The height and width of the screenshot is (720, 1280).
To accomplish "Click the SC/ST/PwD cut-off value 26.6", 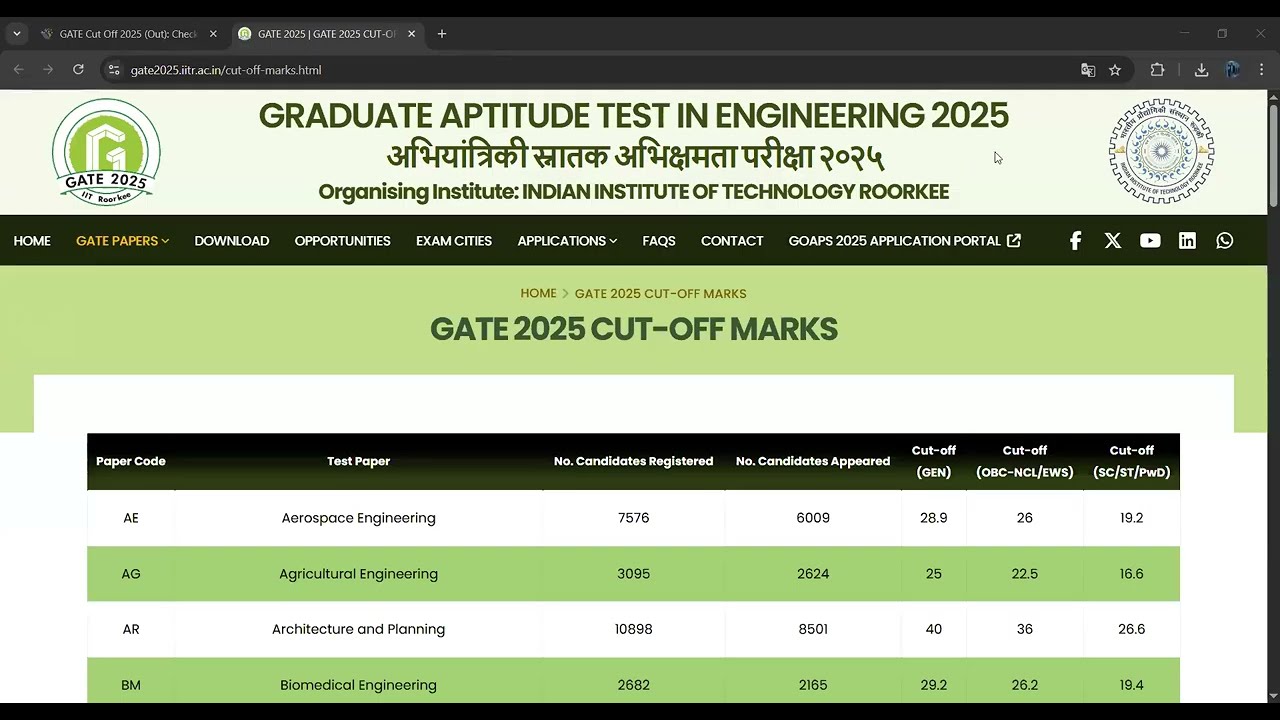I will pyautogui.click(x=1132, y=629).
